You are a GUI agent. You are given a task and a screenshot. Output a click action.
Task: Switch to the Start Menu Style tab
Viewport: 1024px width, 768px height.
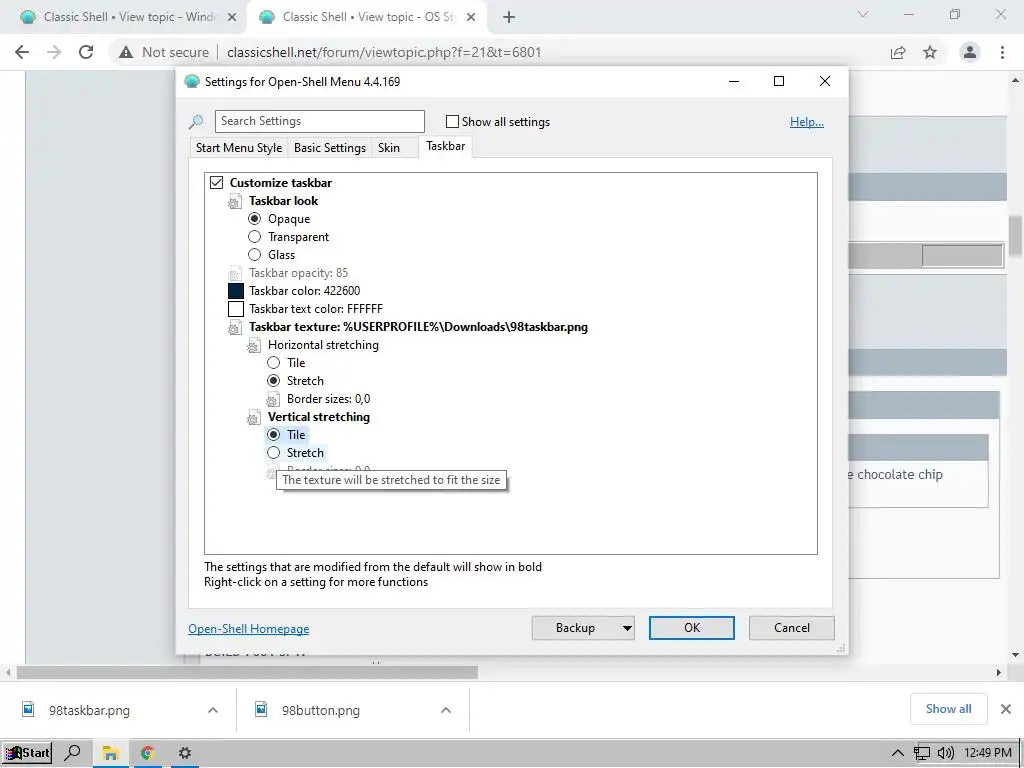(239, 148)
